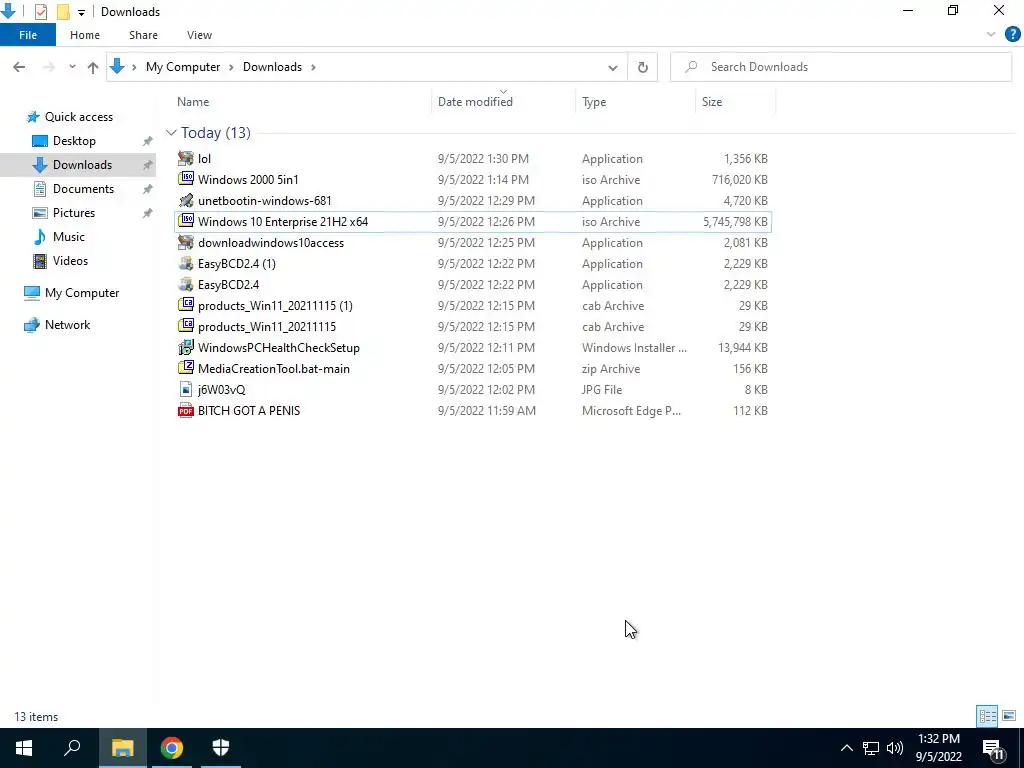
Task: Open the Start menu
Action: click(24, 748)
